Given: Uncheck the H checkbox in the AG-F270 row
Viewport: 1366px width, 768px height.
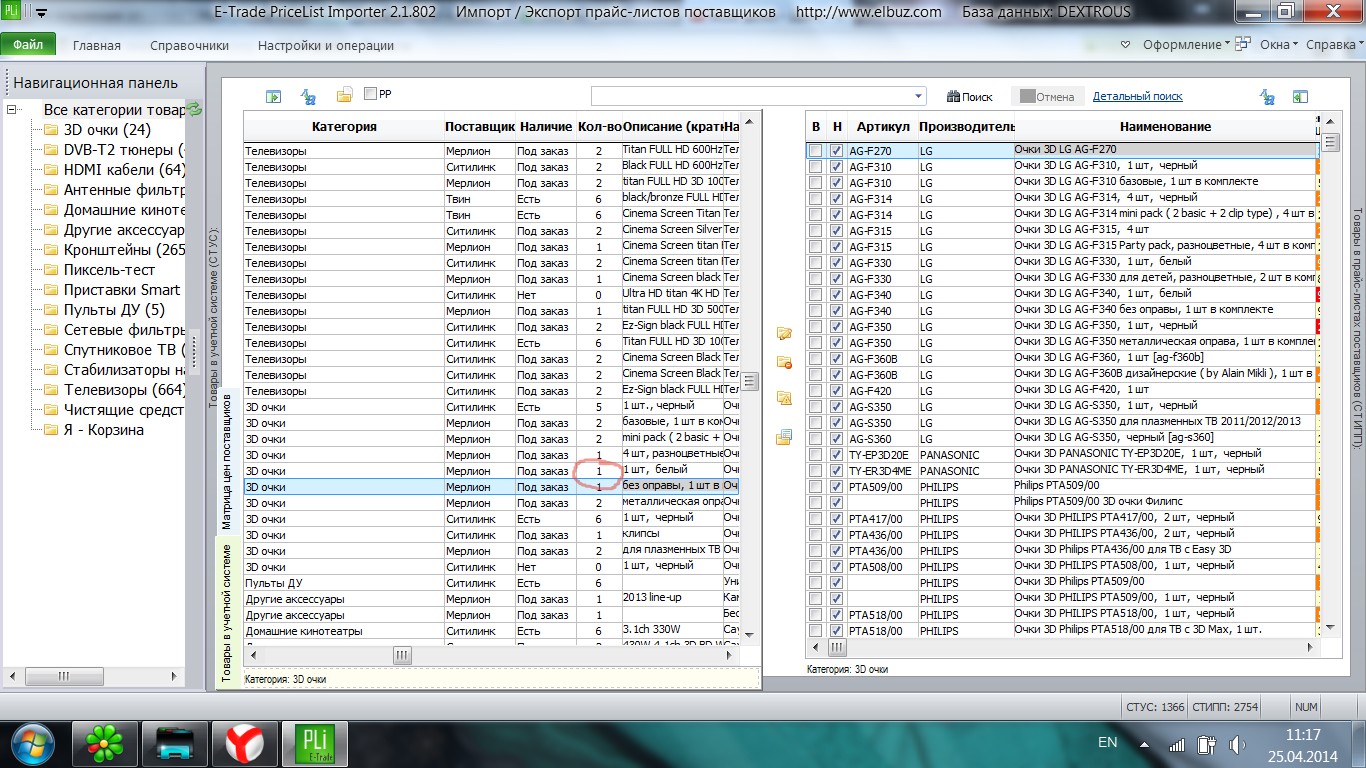Looking at the screenshot, I should tap(837, 151).
